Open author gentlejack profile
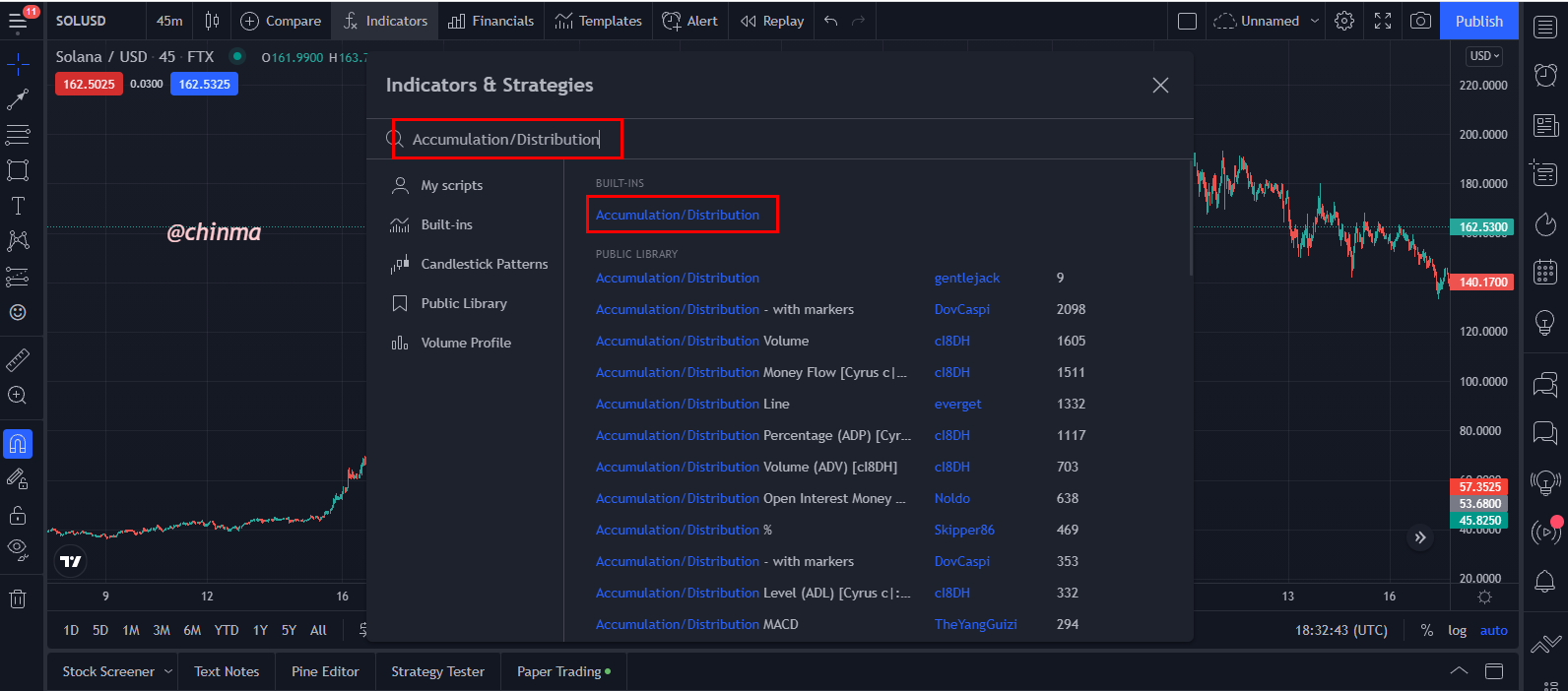The width and height of the screenshot is (1568, 691). click(967, 278)
